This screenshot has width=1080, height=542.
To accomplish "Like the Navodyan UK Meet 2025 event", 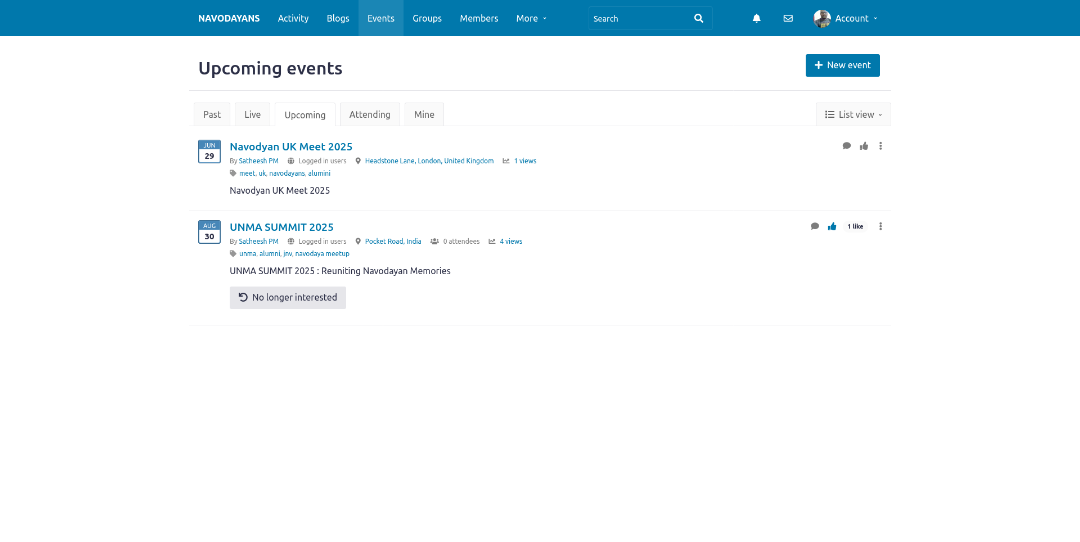I will (x=864, y=146).
